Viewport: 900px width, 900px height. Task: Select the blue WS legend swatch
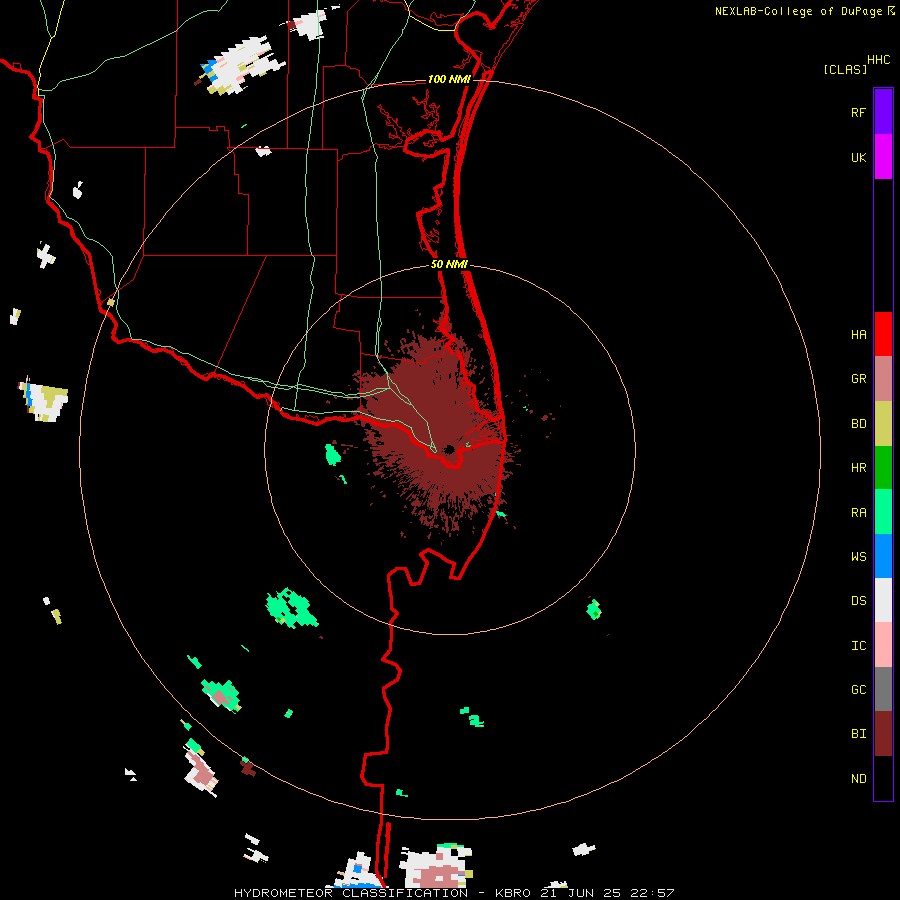(x=883, y=556)
